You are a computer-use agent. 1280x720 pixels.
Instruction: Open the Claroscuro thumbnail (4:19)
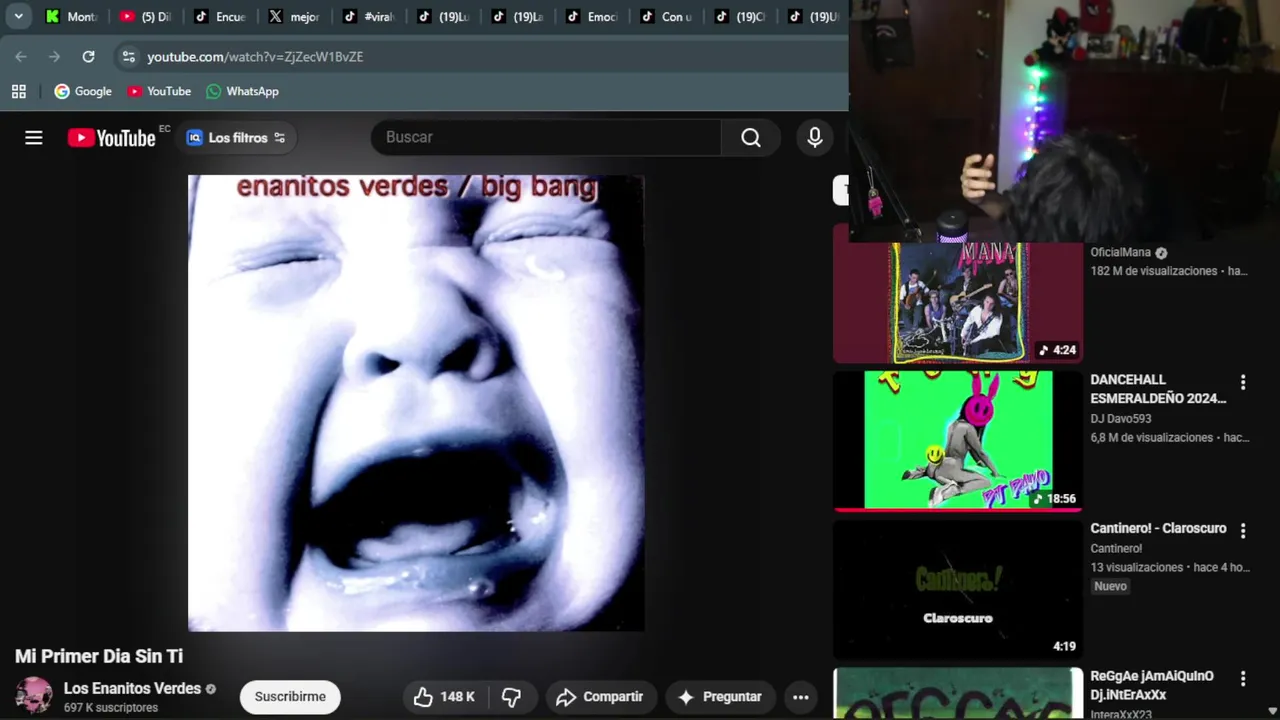pos(958,588)
